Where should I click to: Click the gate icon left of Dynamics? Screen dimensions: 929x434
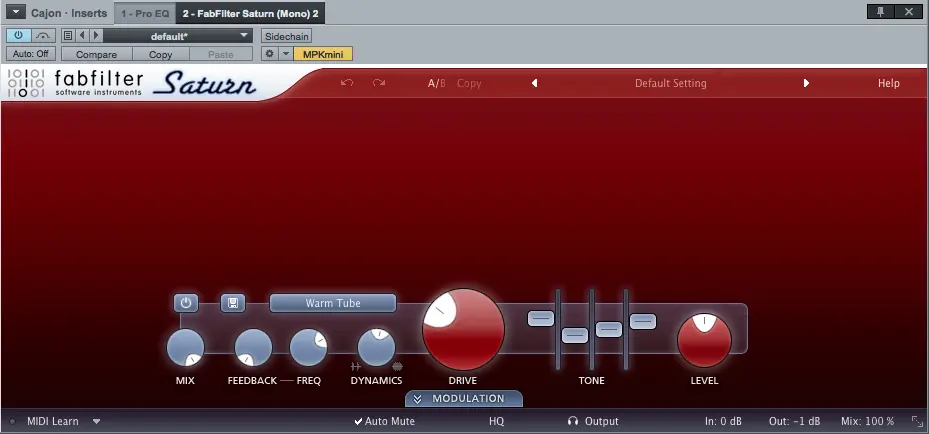pyautogui.click(x=355, y=367)
